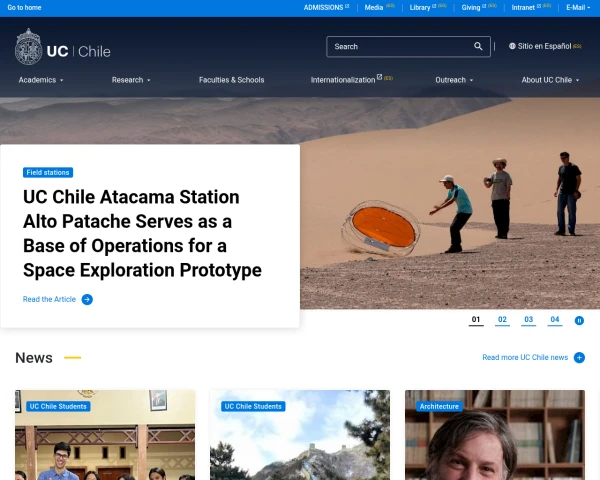Pause the hero carousel slideshow

tap(579, 320)
